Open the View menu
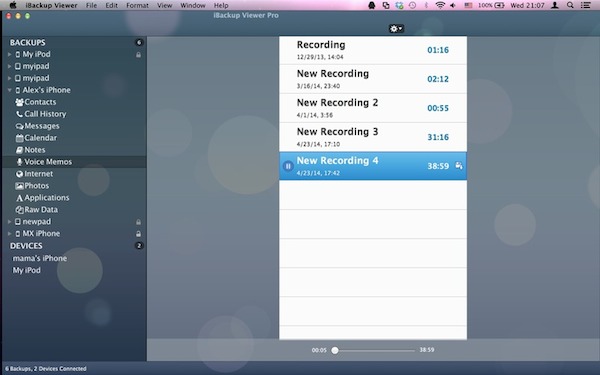The image size is (600, 375). click(165, 5)
